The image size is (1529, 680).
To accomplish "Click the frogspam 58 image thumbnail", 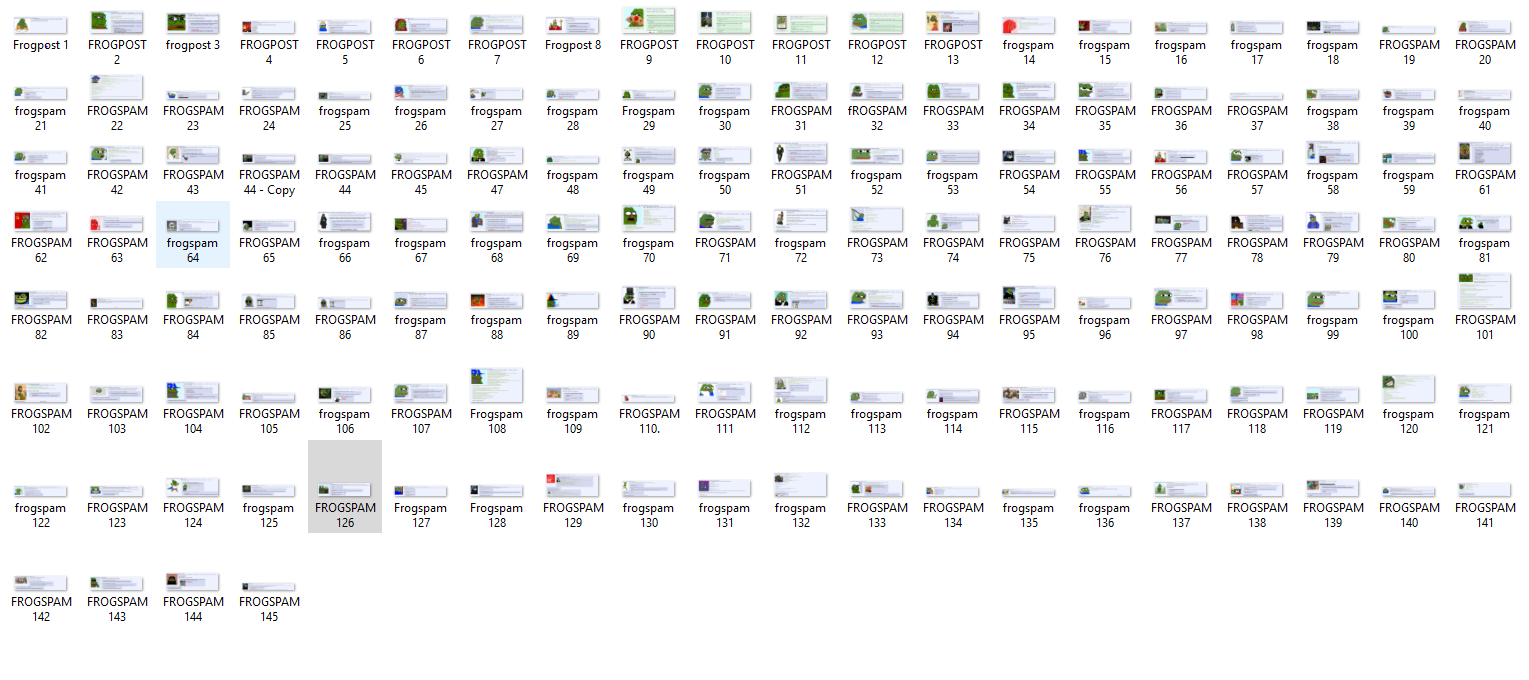I will point(1333,153).
